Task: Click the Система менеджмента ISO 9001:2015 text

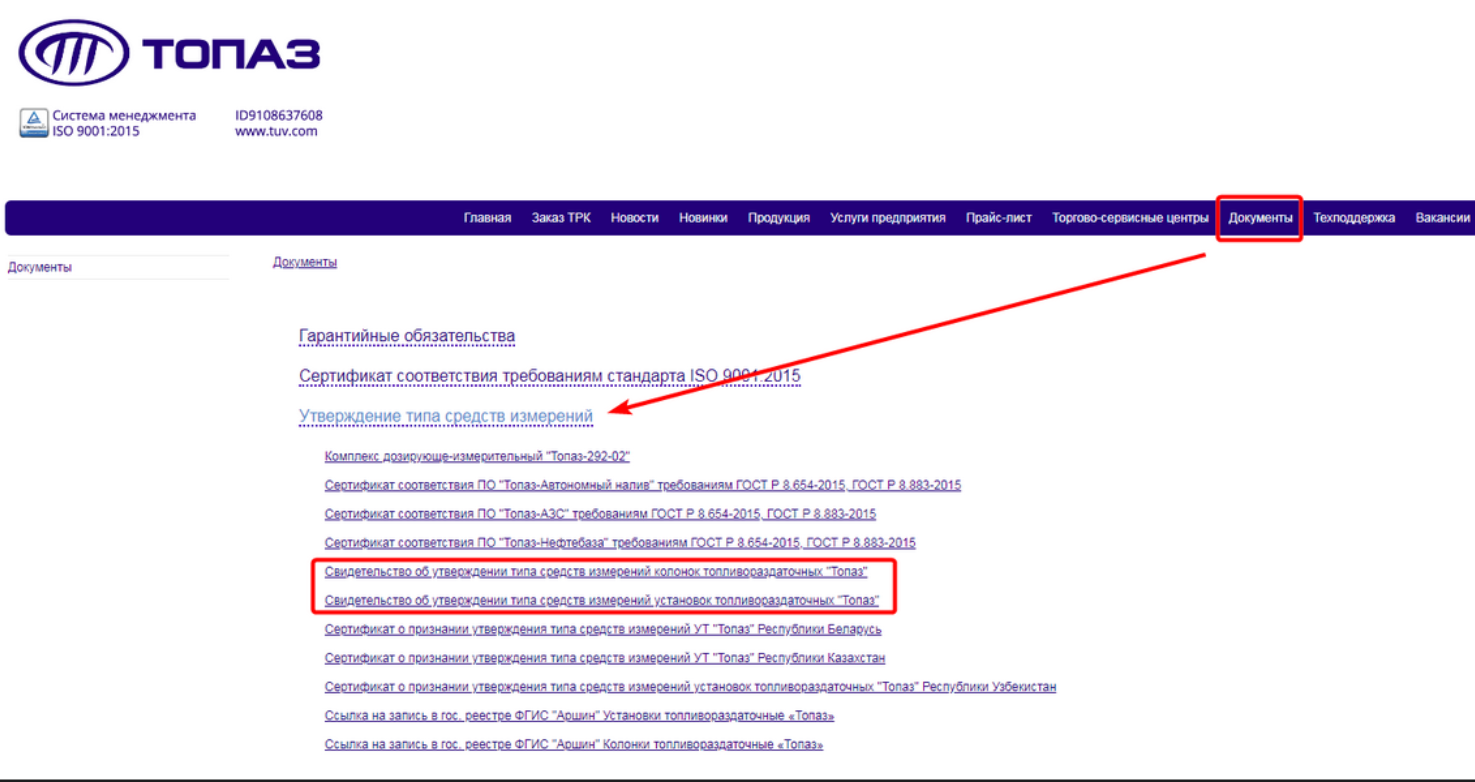Action: click(x=124, y=123)
